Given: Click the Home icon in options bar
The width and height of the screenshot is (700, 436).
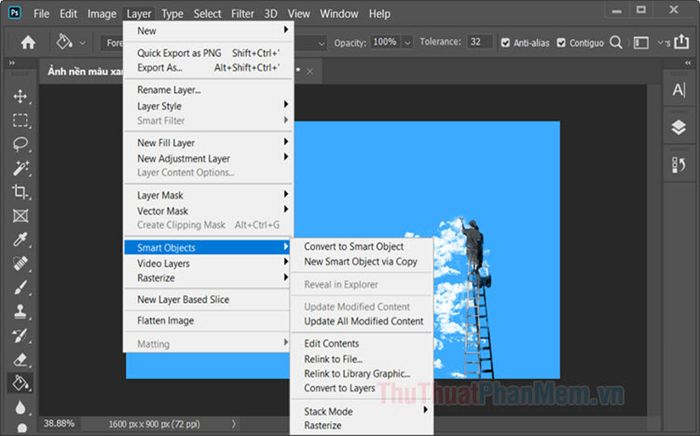Looking at the screenshot, I should click(x=28, y=43).
